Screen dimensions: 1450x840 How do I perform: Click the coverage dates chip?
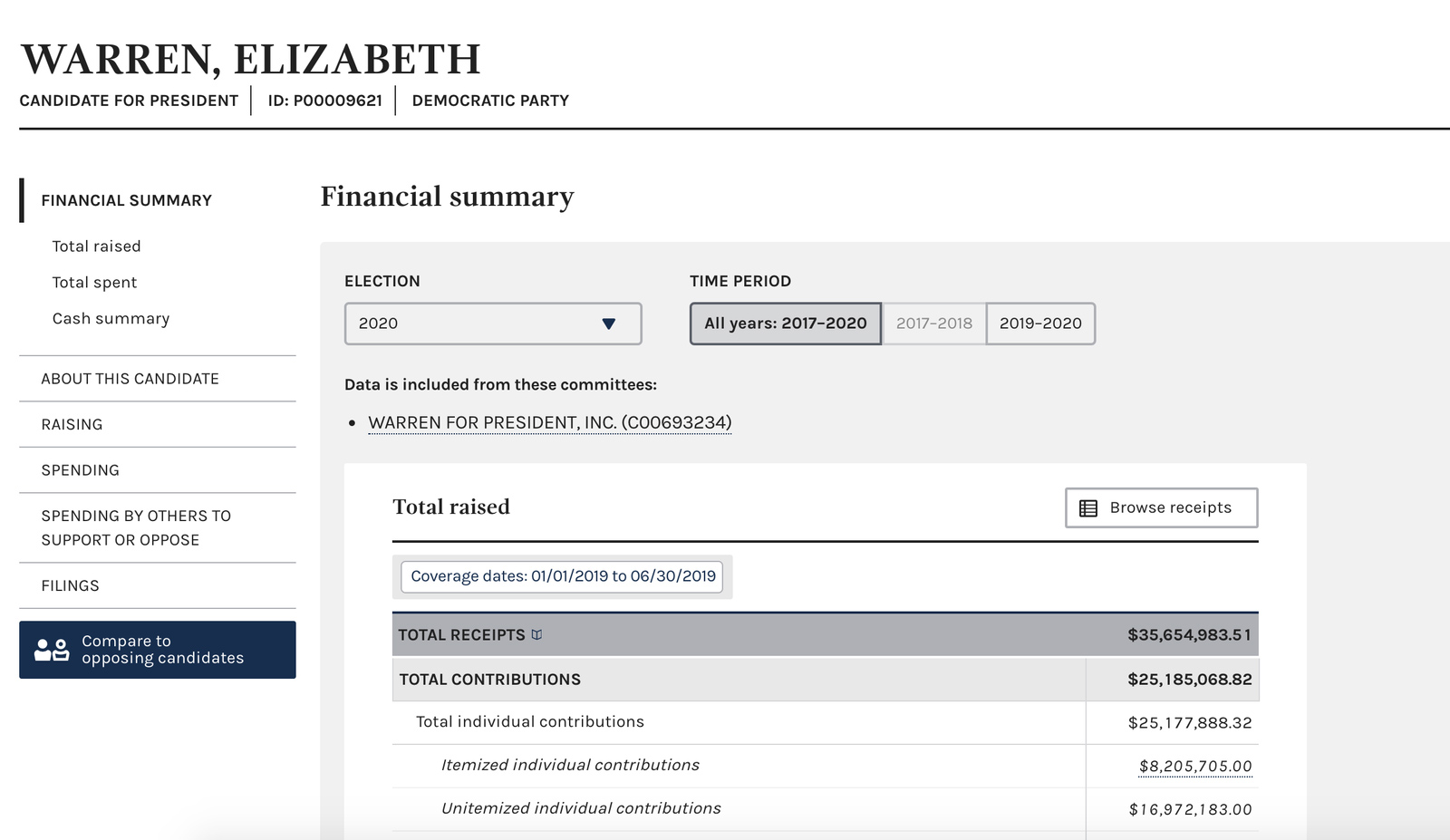pos(561,576)
